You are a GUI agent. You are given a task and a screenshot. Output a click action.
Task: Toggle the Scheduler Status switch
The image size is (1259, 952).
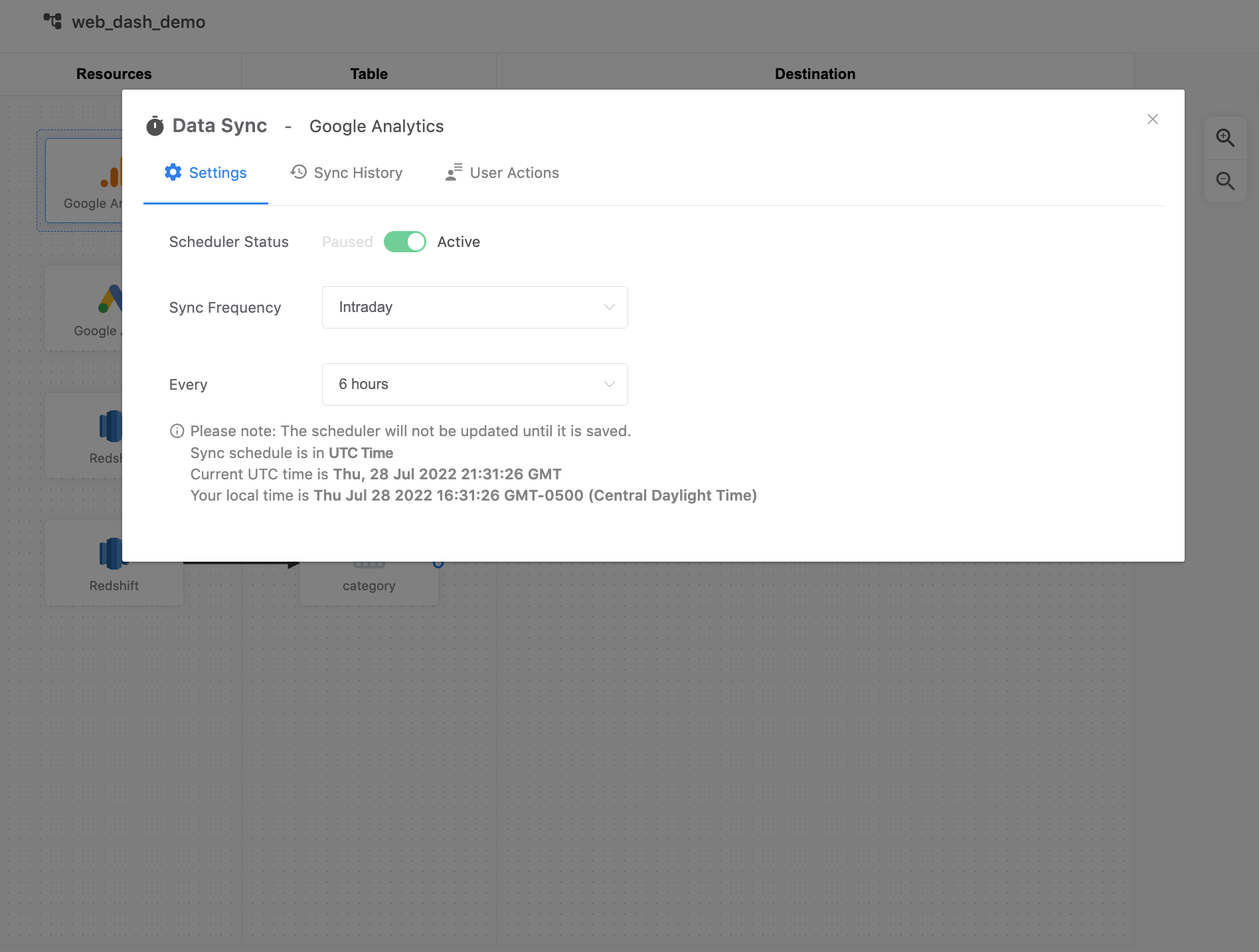[x=405, y=242]
